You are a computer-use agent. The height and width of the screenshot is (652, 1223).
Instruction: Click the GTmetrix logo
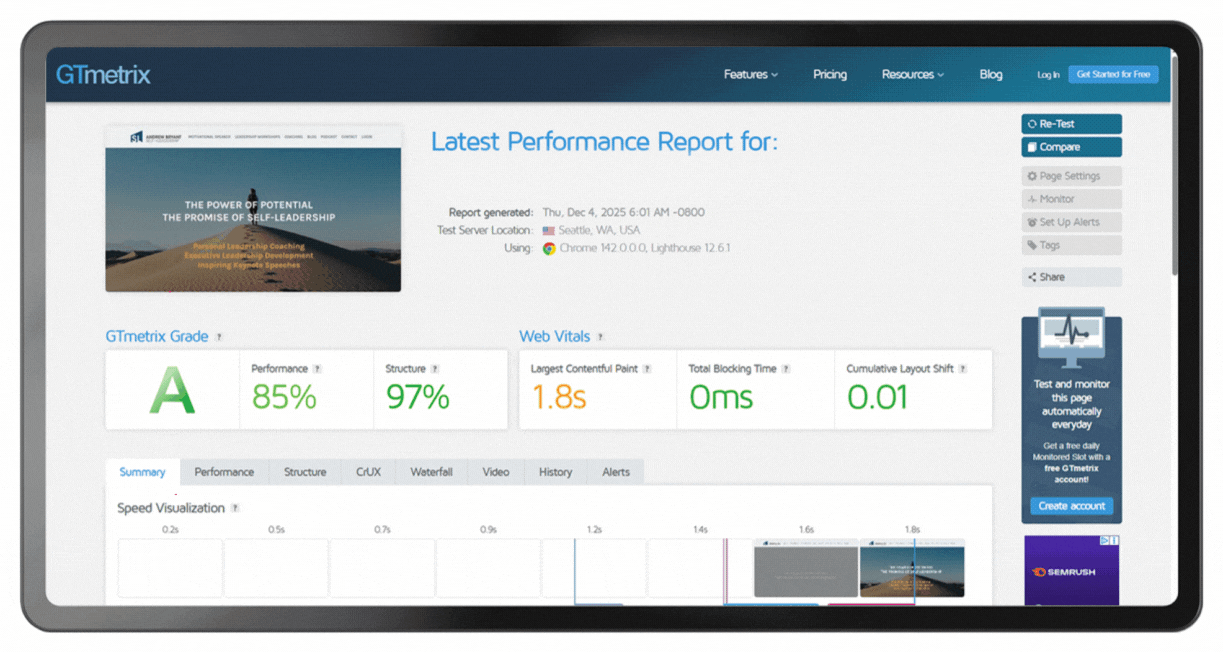(x=104, y=75)
